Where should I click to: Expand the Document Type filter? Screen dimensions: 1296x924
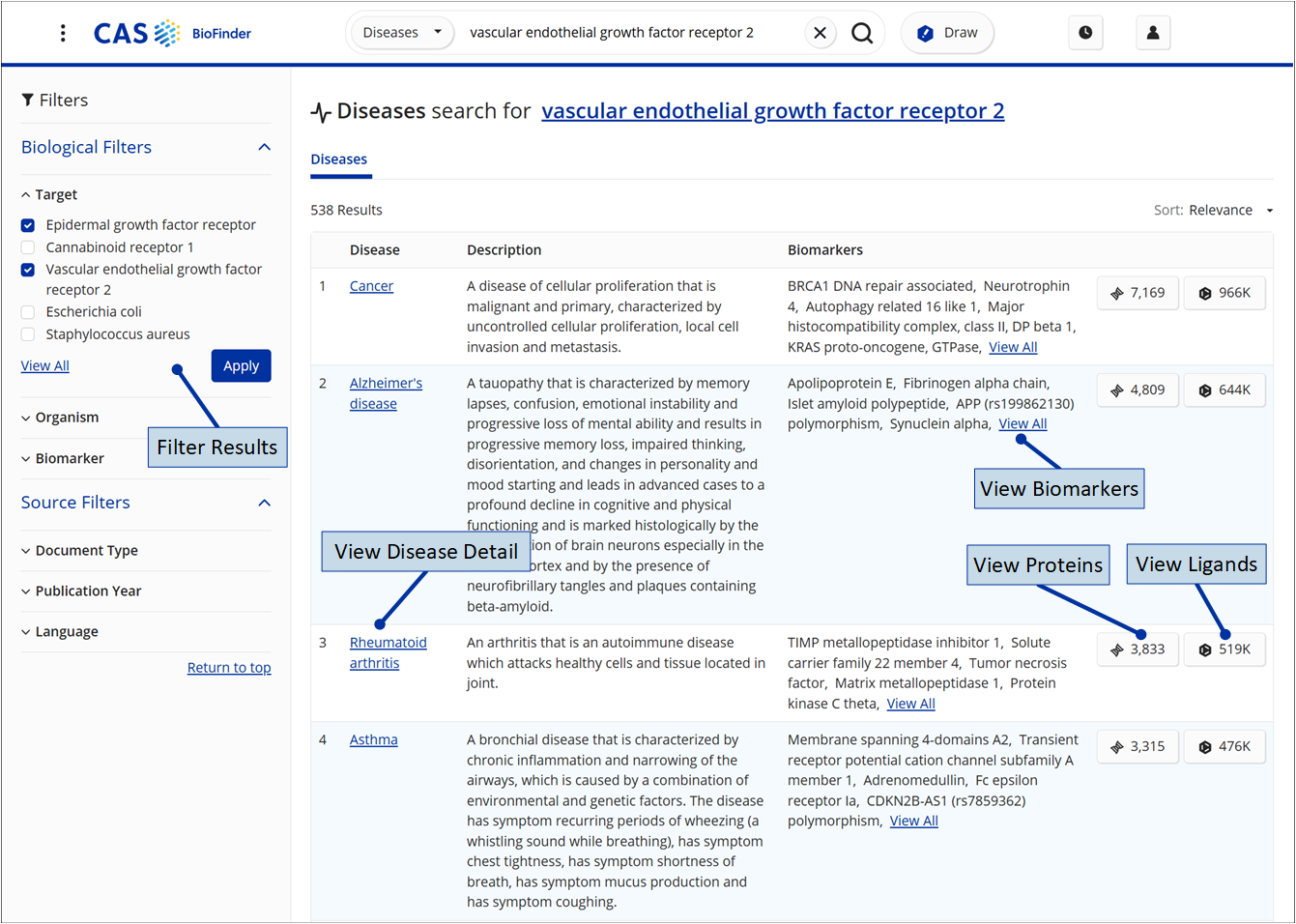coord(79,551)
